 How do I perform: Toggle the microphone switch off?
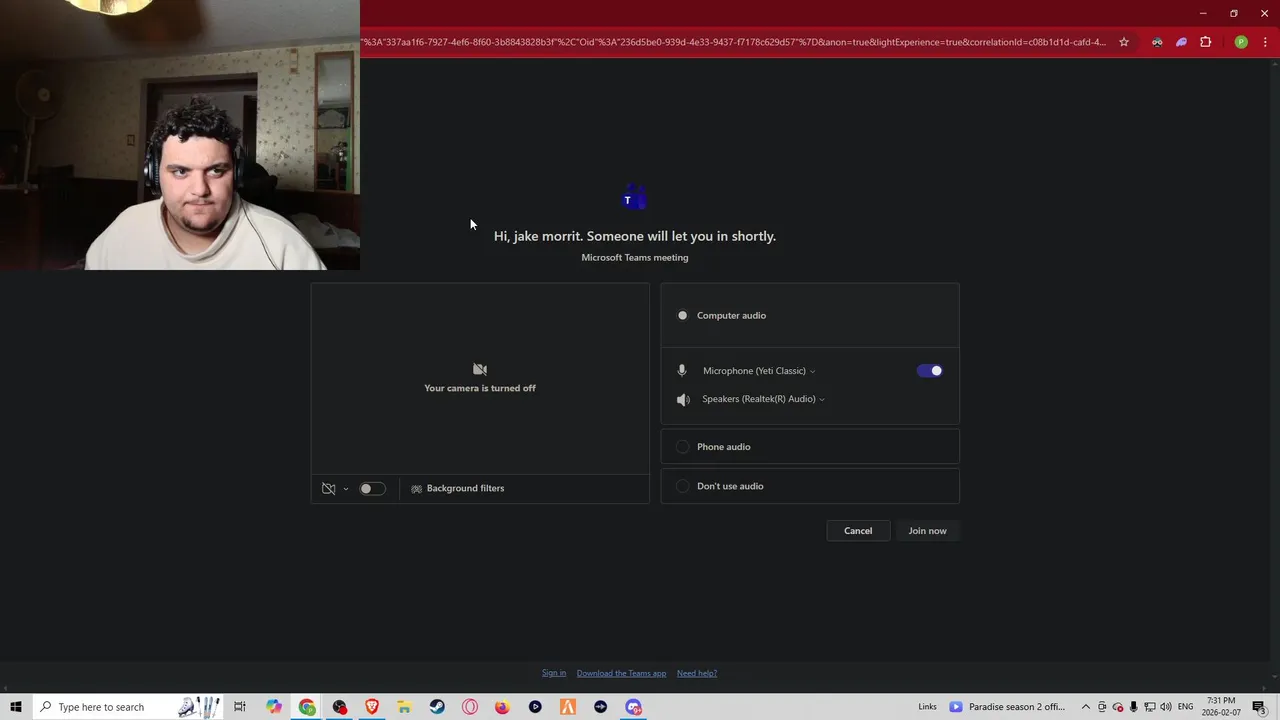(x=929, y=371)
